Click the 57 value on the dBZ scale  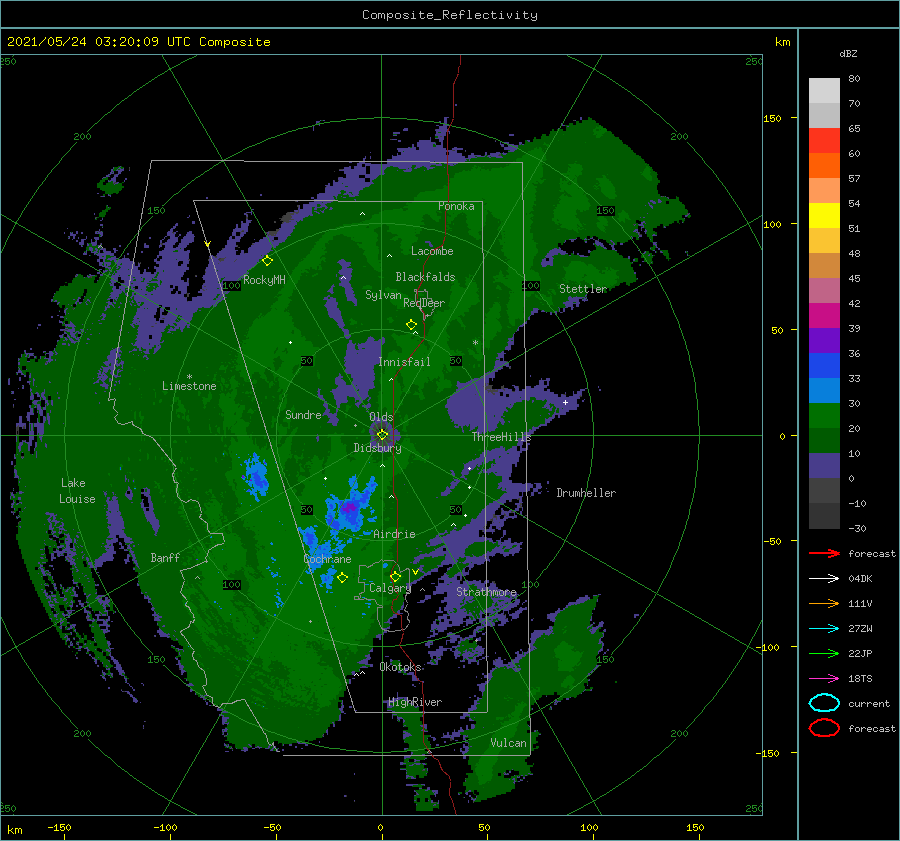coord(854,179)
